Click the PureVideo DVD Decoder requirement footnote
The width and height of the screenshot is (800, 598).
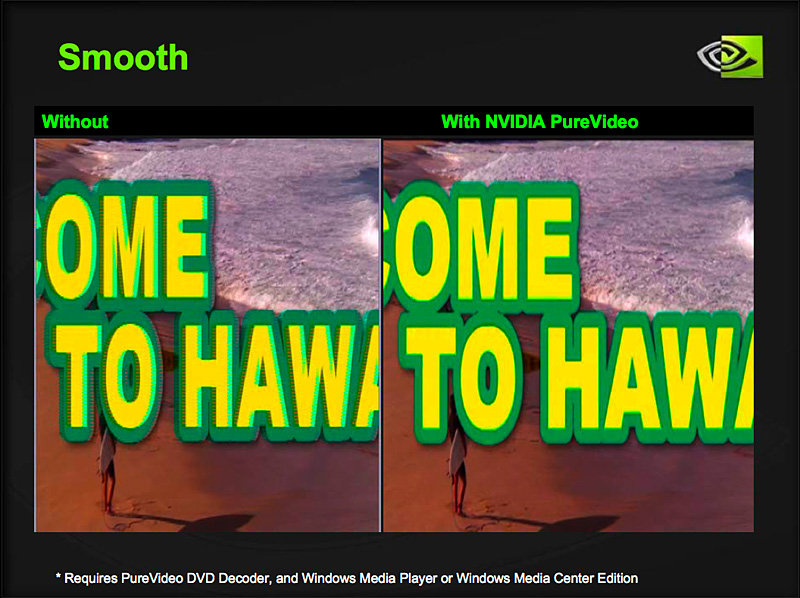(x=347, y=578)
